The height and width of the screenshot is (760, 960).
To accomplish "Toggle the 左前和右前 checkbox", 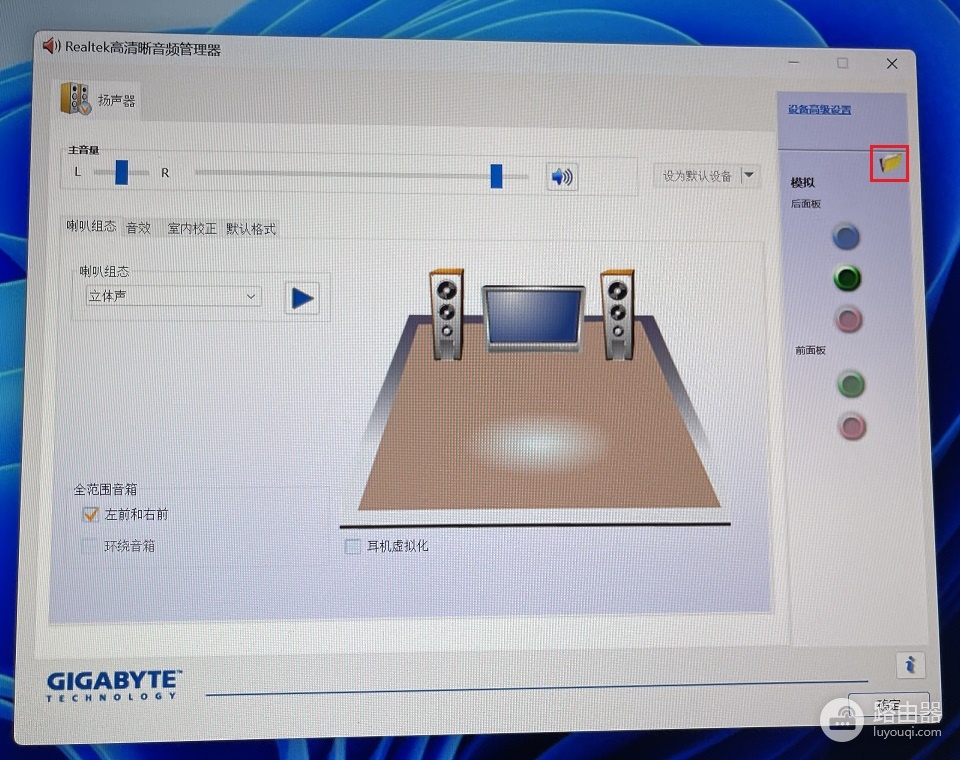I will click(90, 514).
